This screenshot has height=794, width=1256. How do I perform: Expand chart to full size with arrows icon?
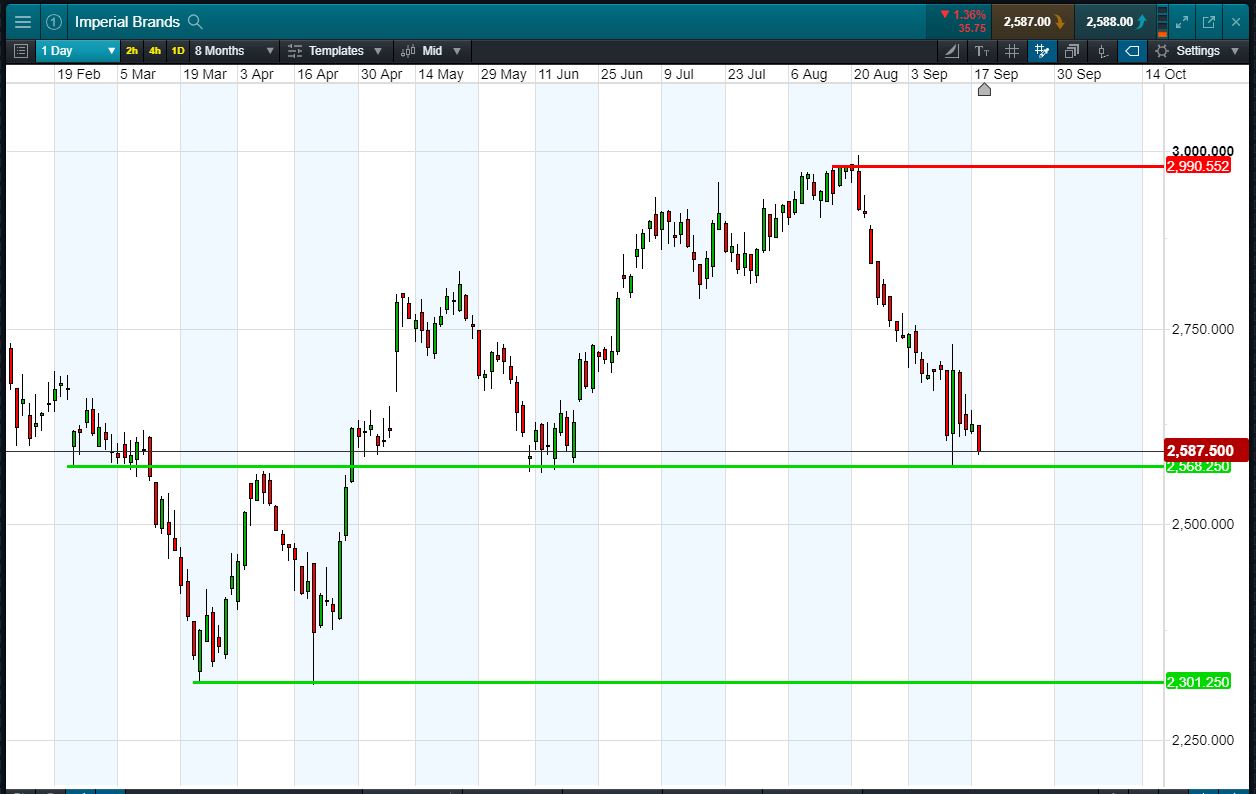[1181, 21]
